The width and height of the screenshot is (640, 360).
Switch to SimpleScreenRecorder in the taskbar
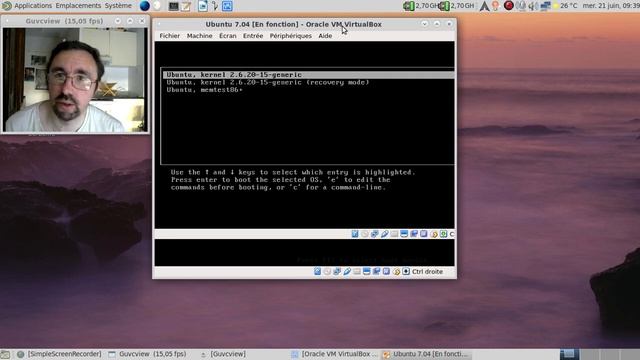pyautogui.click(x=59, y=354)
